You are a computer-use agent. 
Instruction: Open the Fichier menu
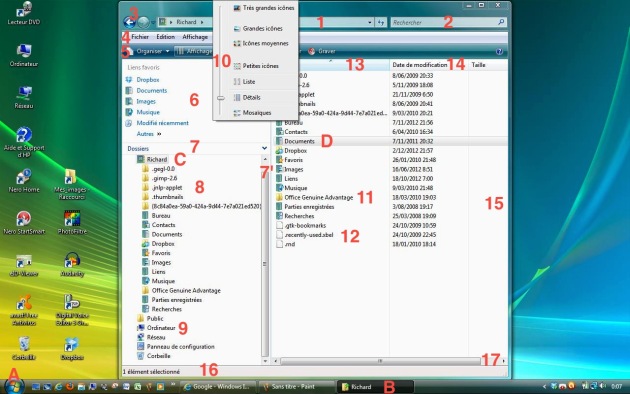point(140,37)
